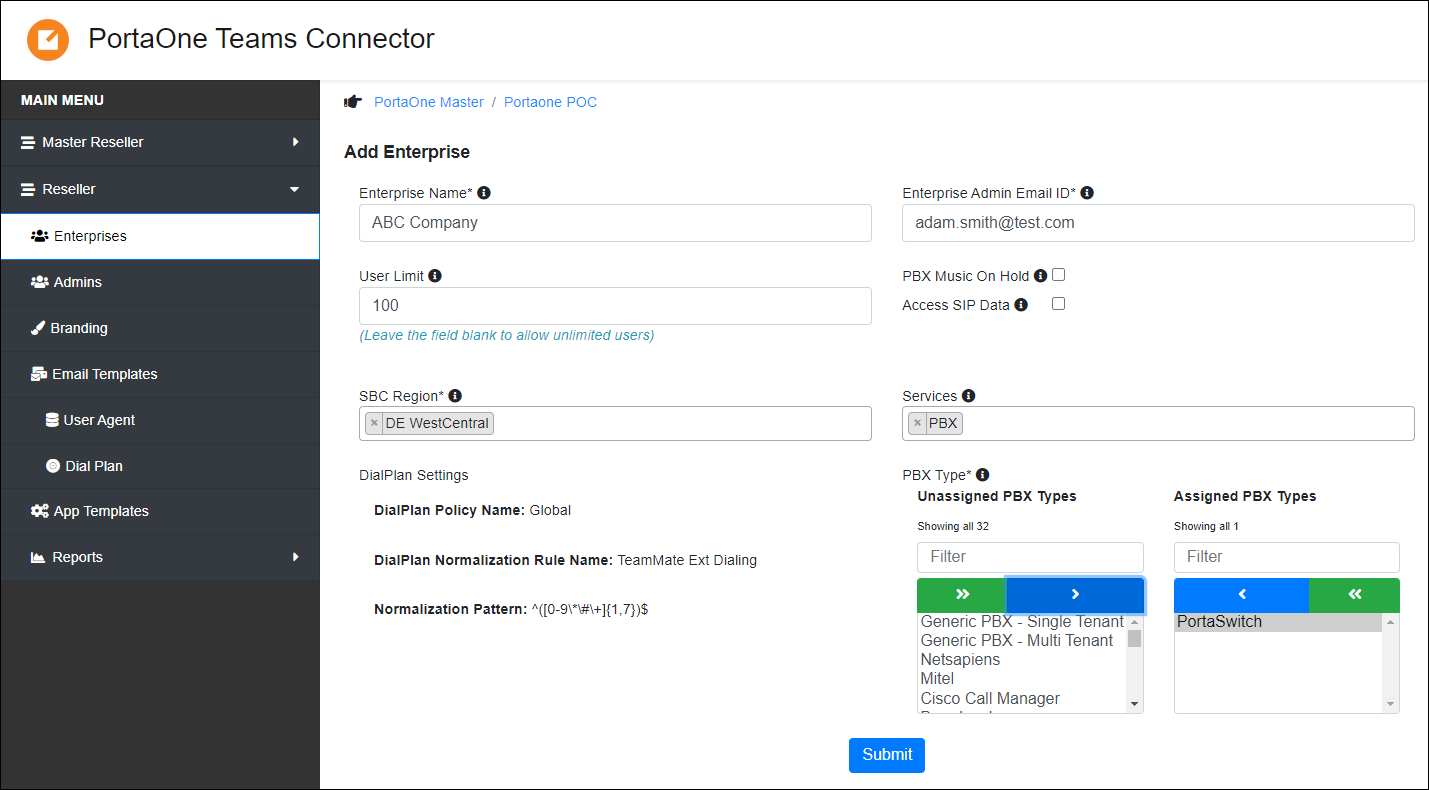Click the Email Templates mail icon
This screenshot has width=1429, height=790.
[x=39, y=374]
